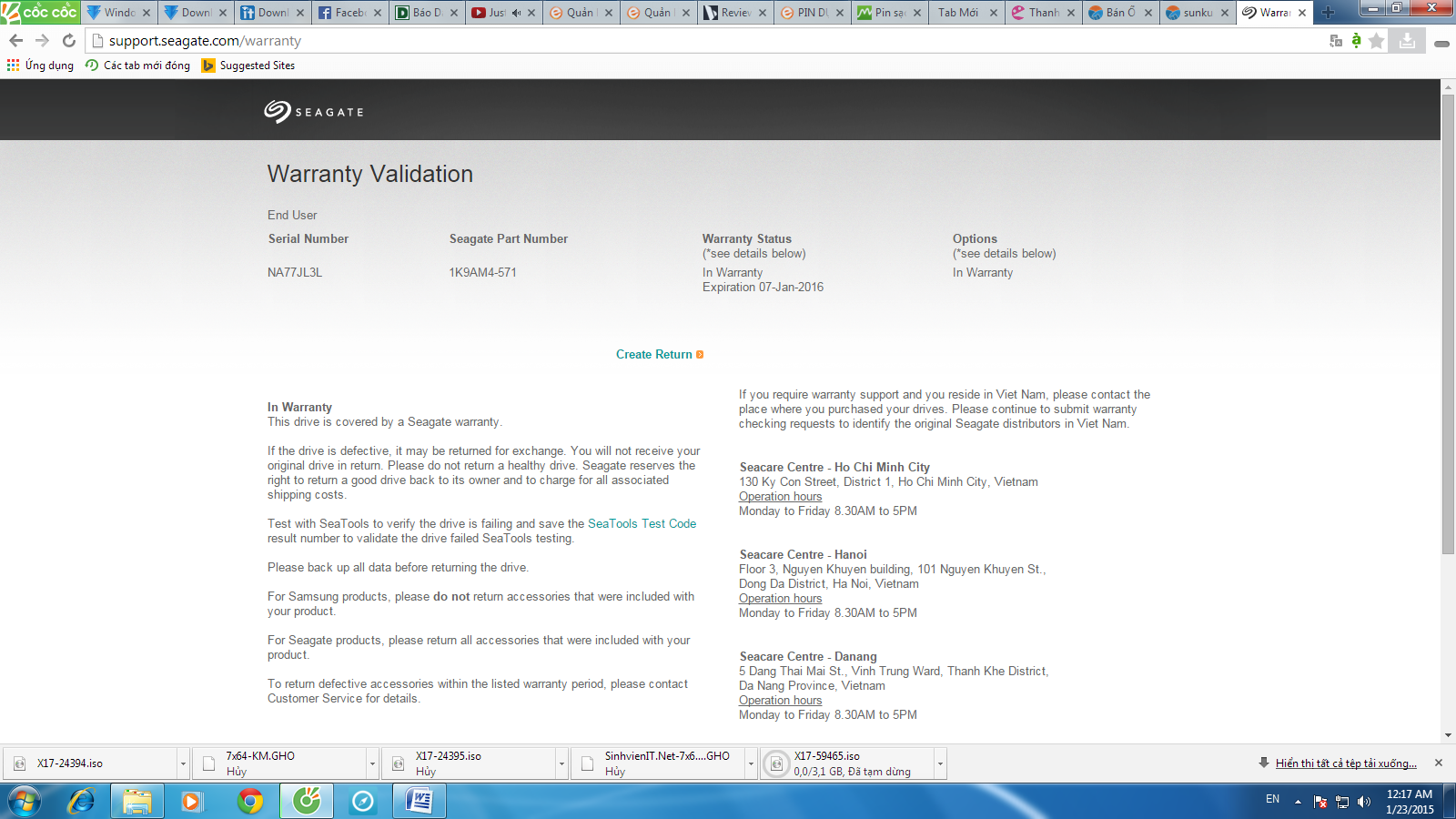
Task: Switch to the PIN D tab
Action: 813,13
